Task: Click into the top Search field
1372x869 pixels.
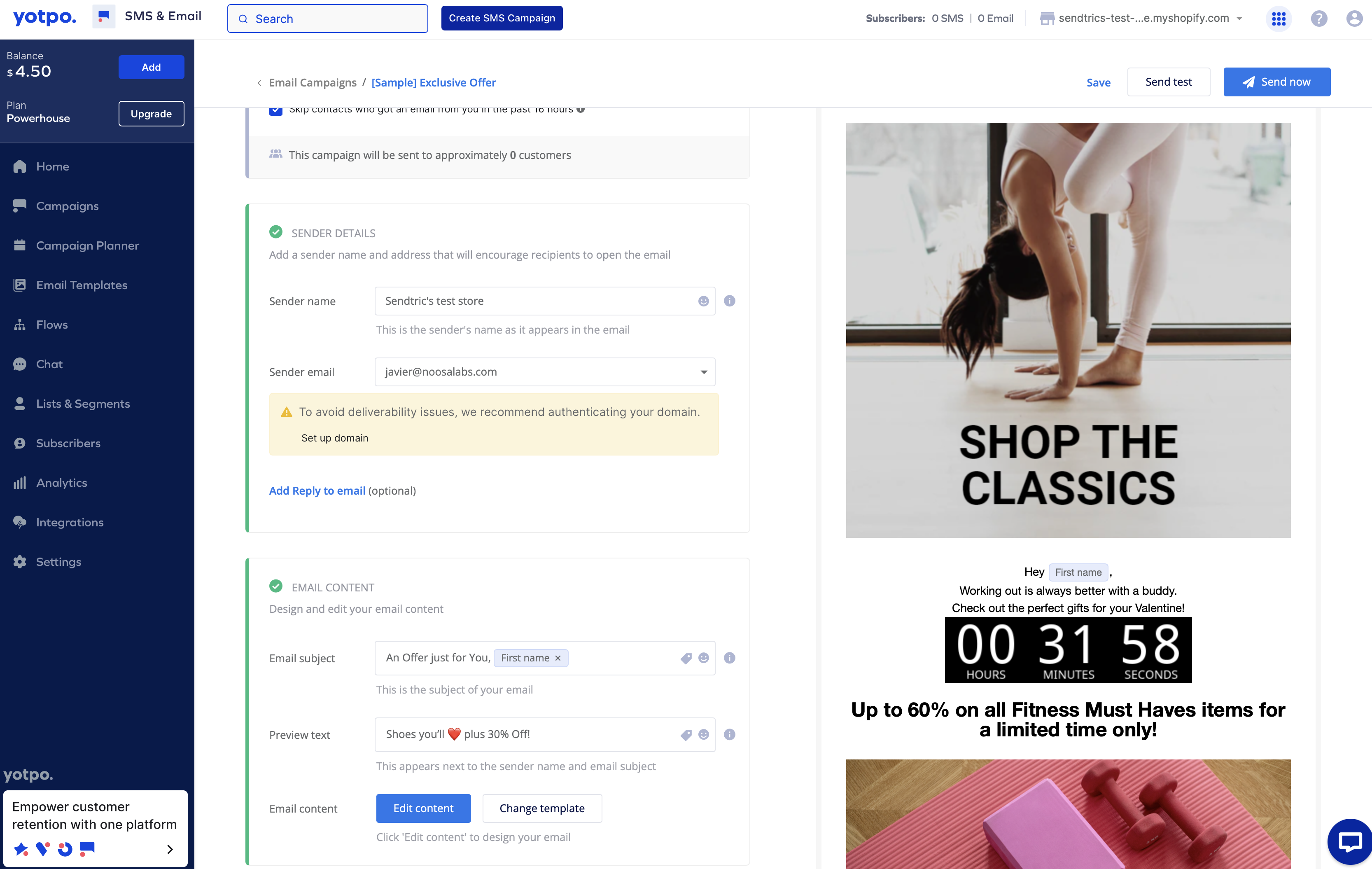Action: tap(328, 19)
